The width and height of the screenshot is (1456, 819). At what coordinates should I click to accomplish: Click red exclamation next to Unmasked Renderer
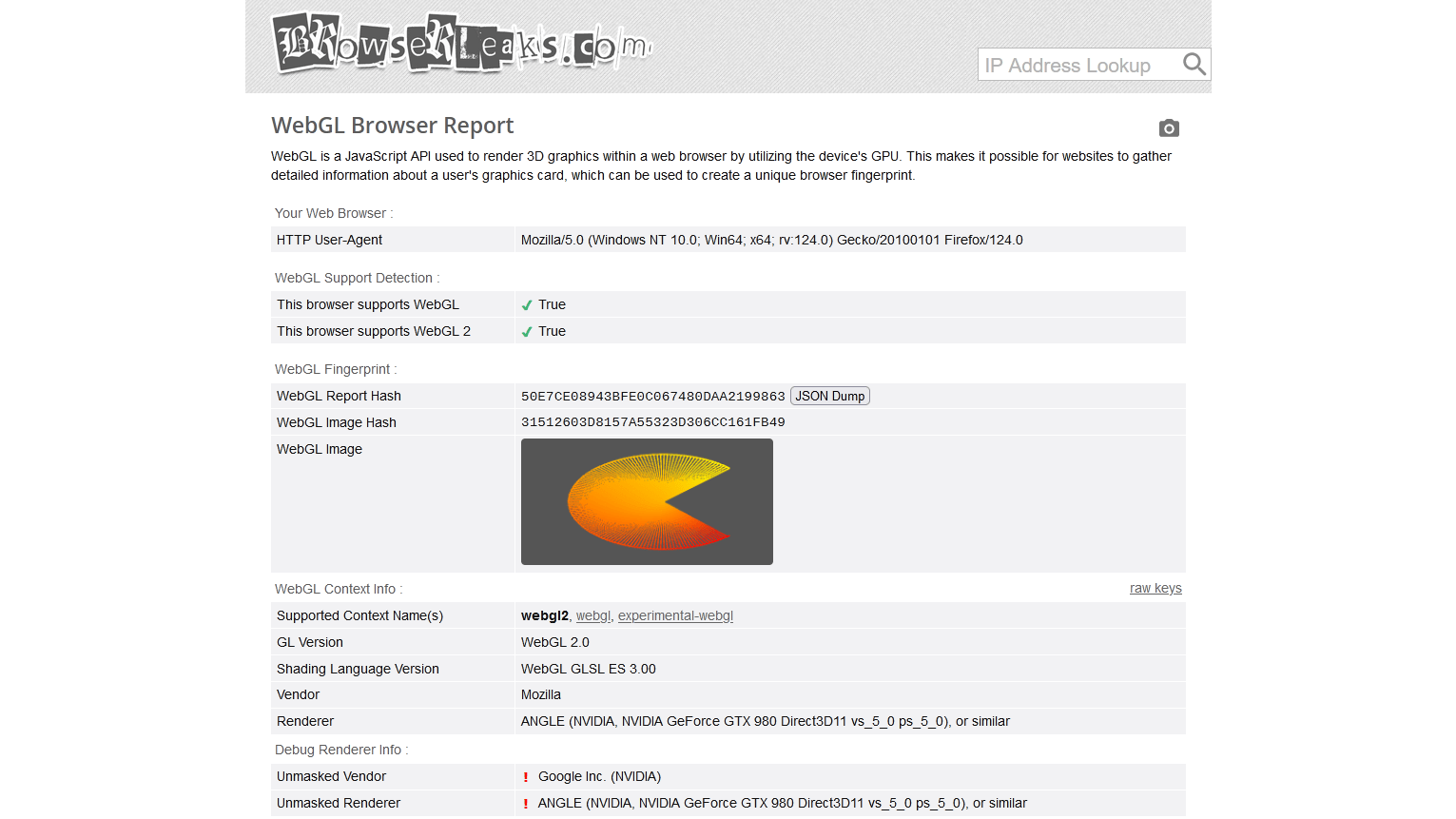tap(526, 804)
